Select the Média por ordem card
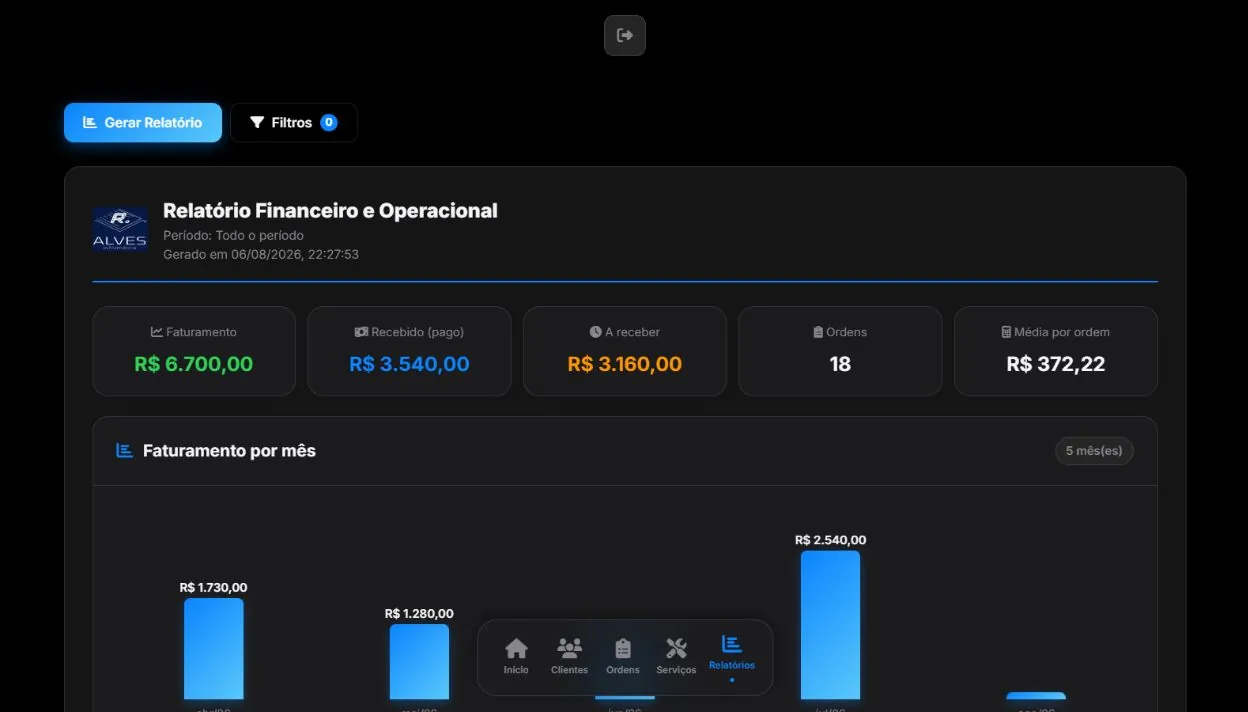1248x712 pixels. tap(1056, 351)
